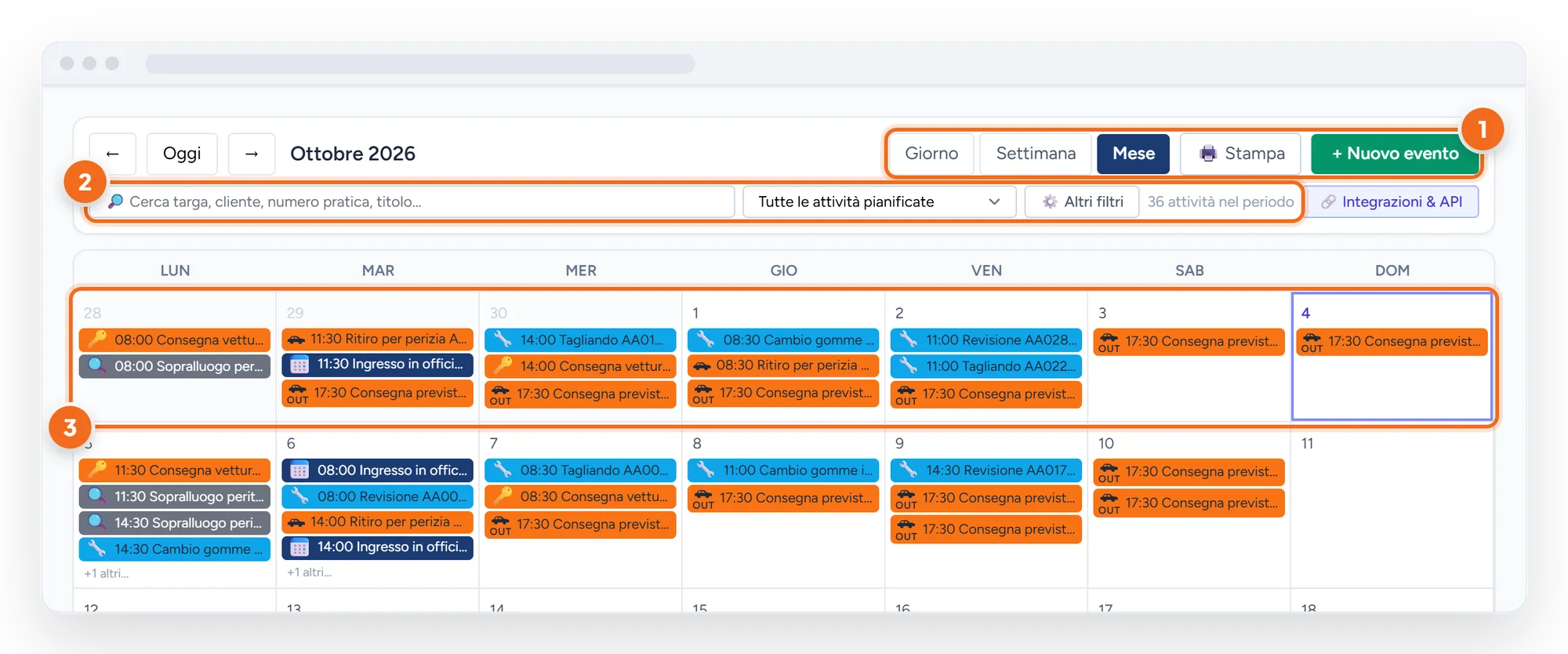Click the car icon on 14:00 Ritiro per perizia

coord(296,522)
